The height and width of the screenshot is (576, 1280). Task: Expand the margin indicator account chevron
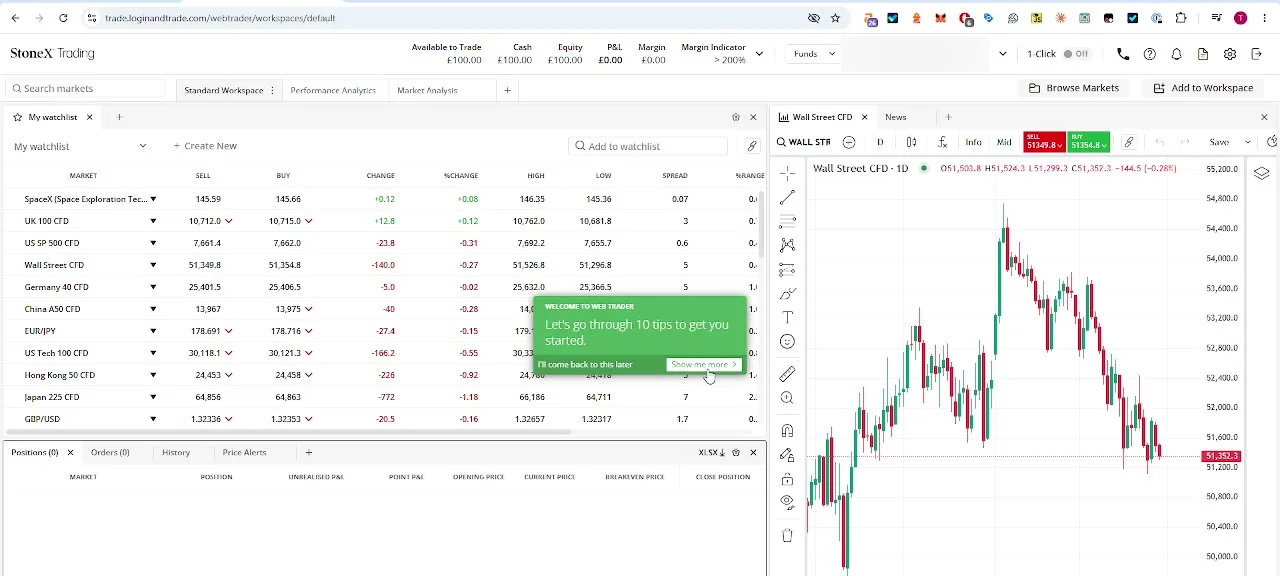tap(759, 54)
